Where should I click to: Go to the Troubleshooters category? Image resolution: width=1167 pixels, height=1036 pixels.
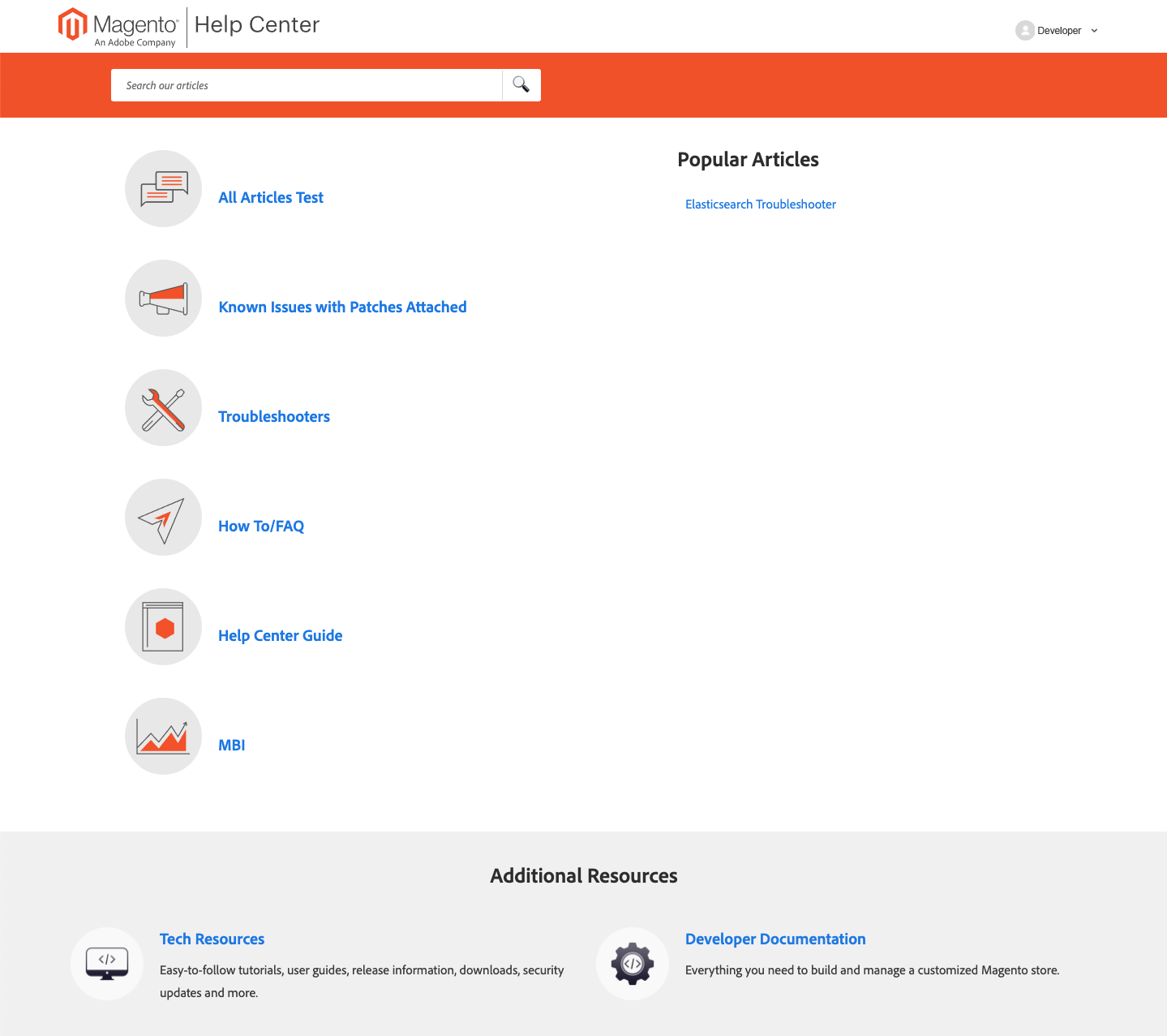274,416
